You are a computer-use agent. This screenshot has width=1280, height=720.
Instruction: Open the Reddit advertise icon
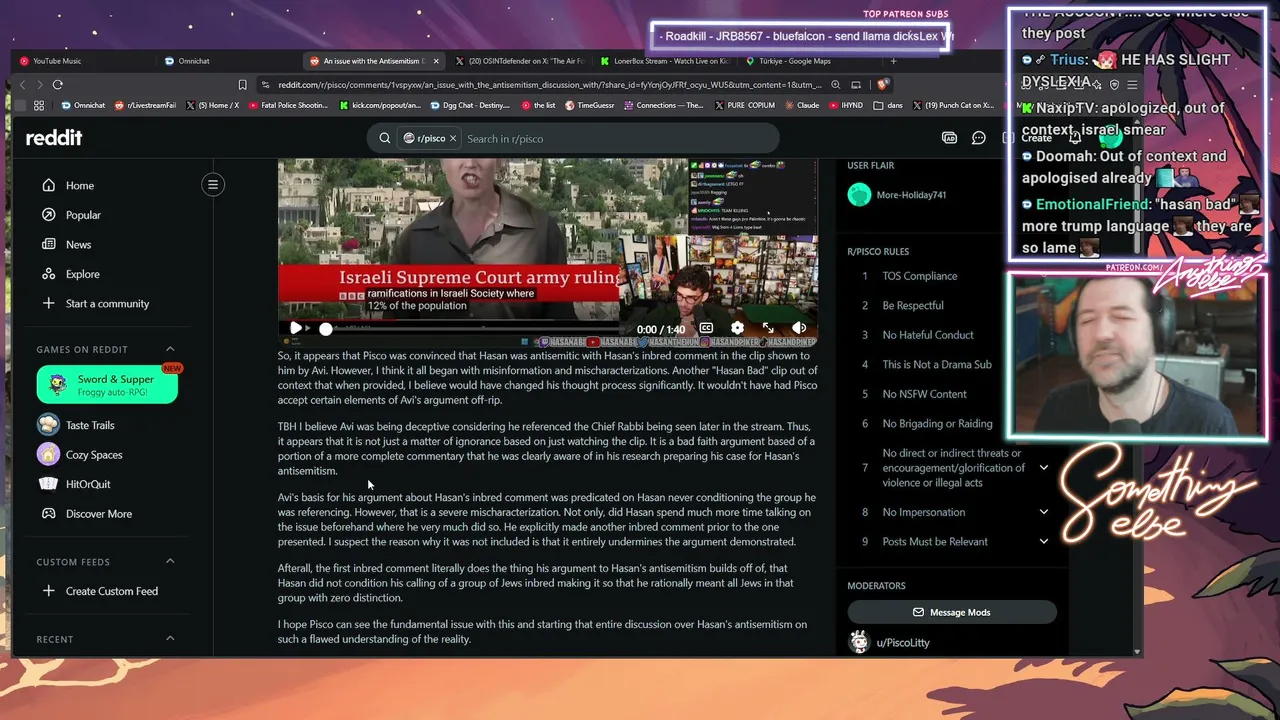949,138
